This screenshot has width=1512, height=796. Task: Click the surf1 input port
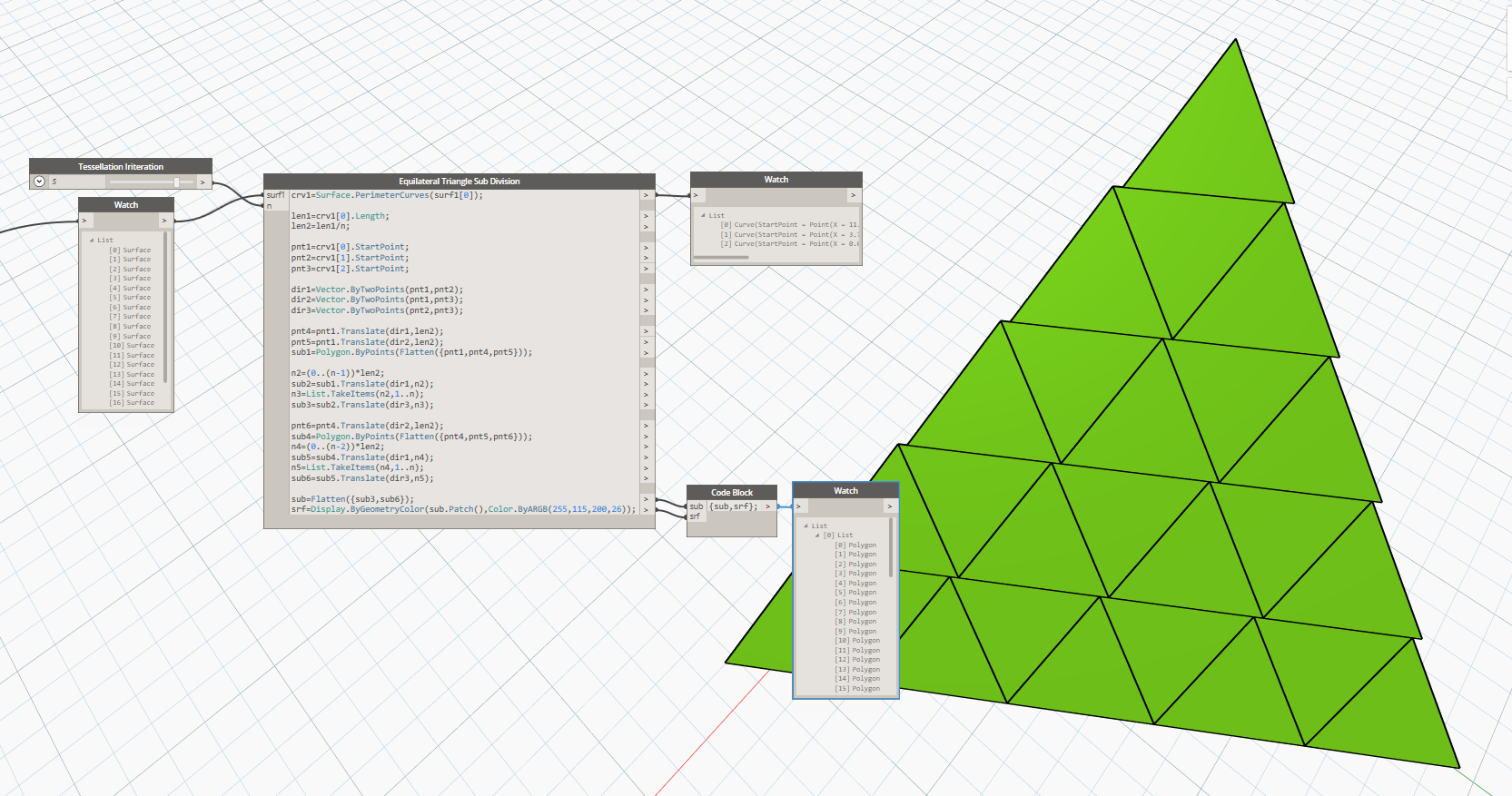tap(276, 195)
